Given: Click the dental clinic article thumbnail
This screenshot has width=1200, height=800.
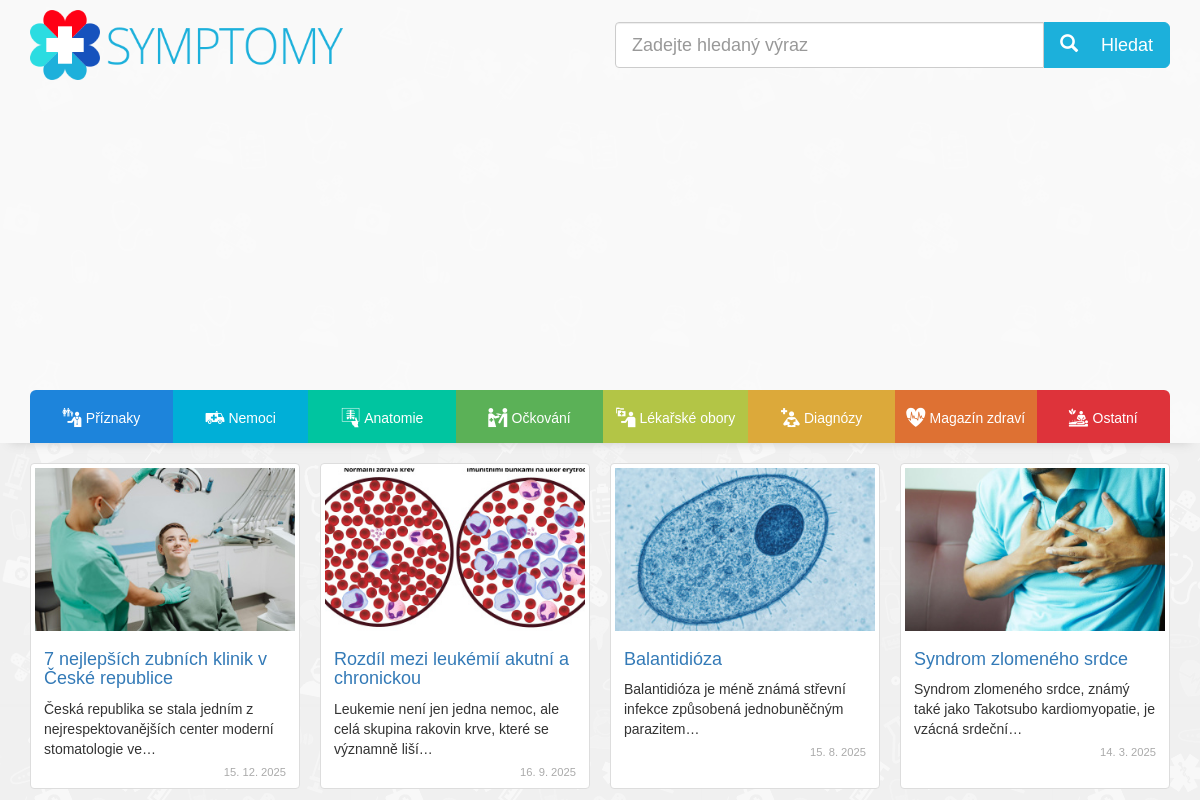Looking at the screenshot, I should point(165,549).
